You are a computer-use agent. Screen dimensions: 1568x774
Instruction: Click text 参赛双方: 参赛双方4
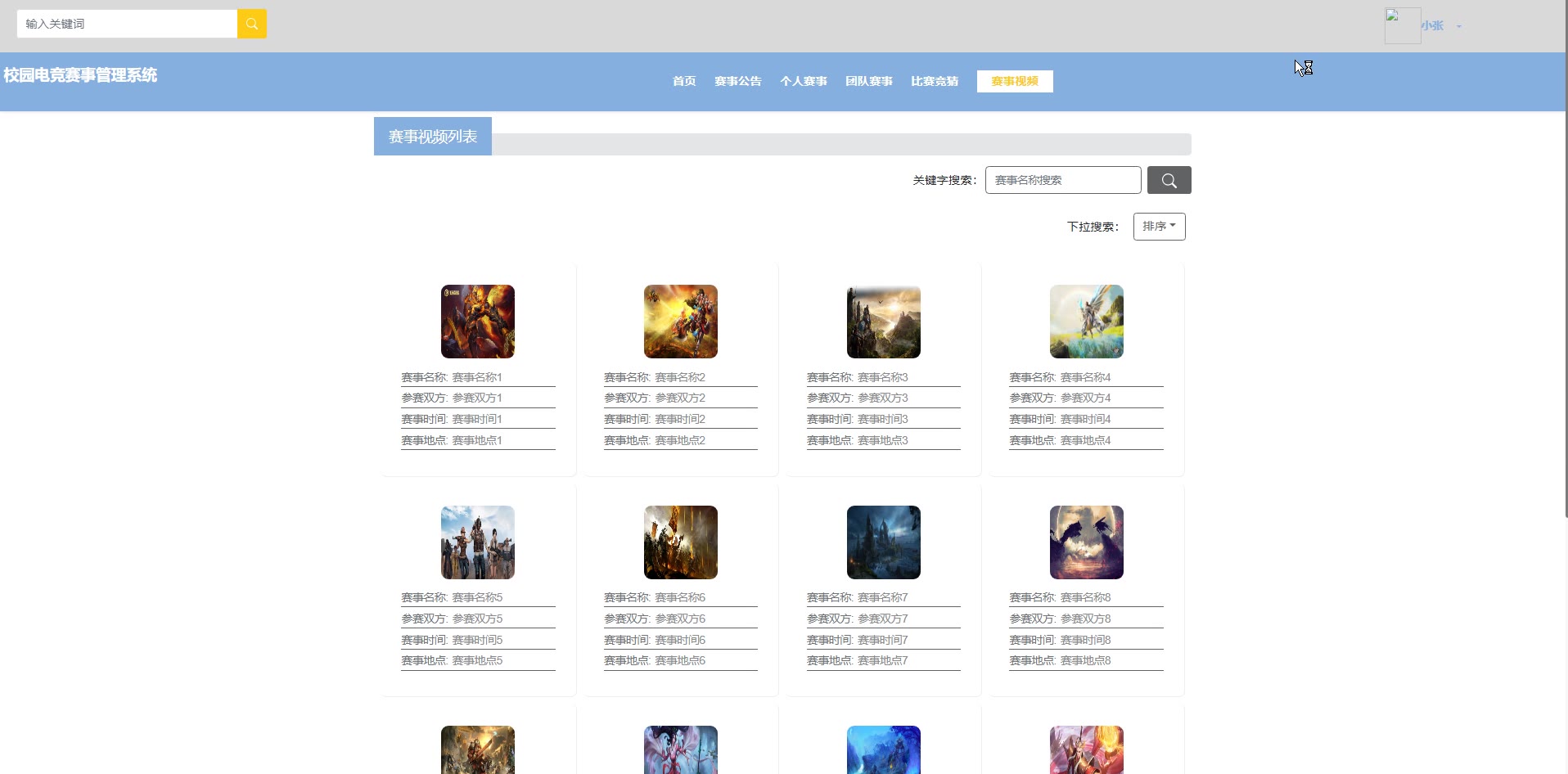tap(1060, 398)
